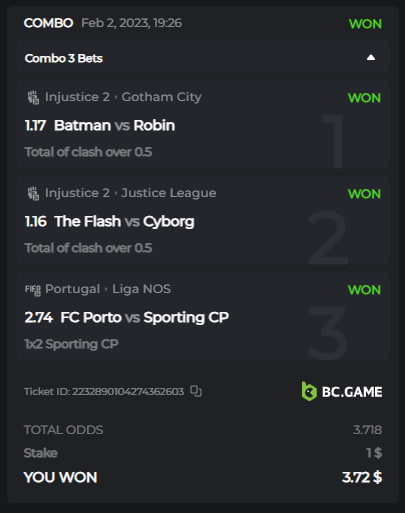Select the Justice League category label
This screenshot has width=405, height=513.
pyautogui.click(x=169, y=193)
